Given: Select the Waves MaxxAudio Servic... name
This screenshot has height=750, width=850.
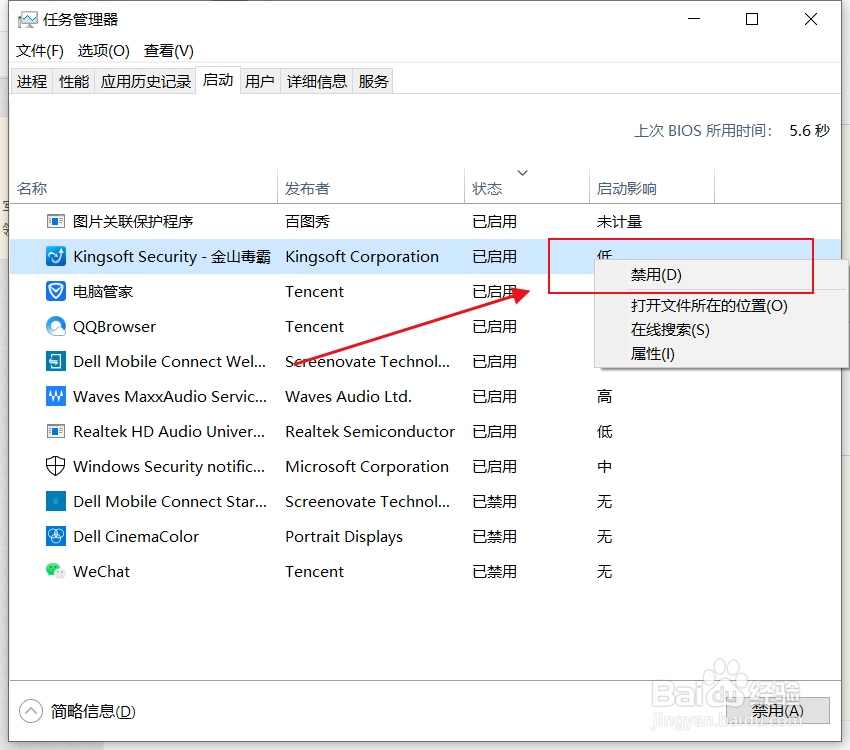Looking at the screenshot, I should click(x=170, y=397).
